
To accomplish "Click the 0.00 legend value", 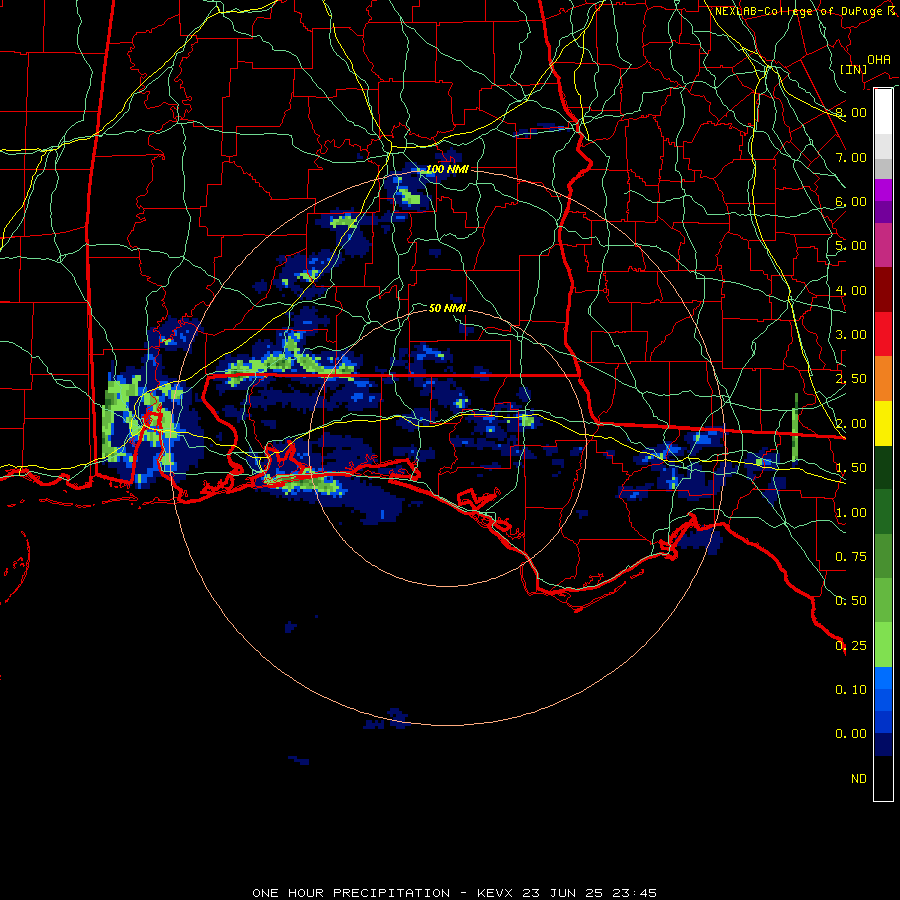I will click(851, 734).
